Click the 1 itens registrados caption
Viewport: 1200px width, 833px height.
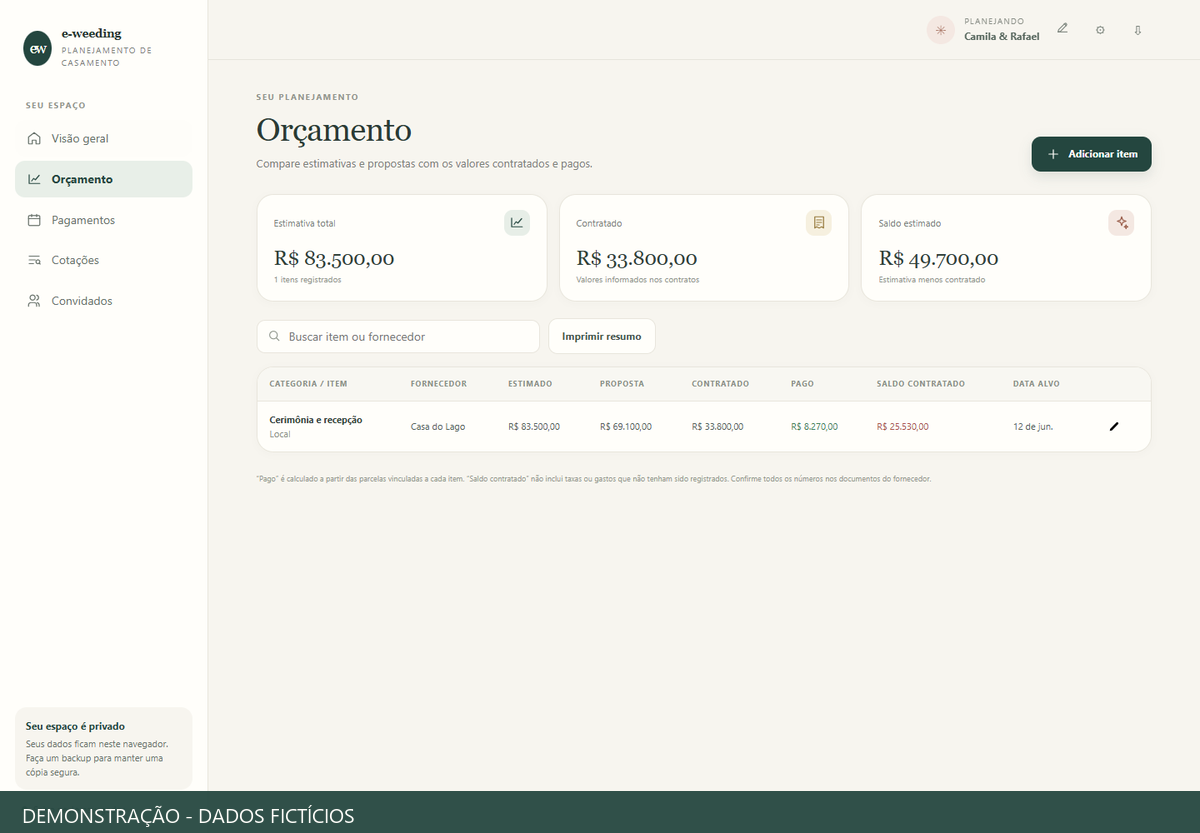[308, 280]
